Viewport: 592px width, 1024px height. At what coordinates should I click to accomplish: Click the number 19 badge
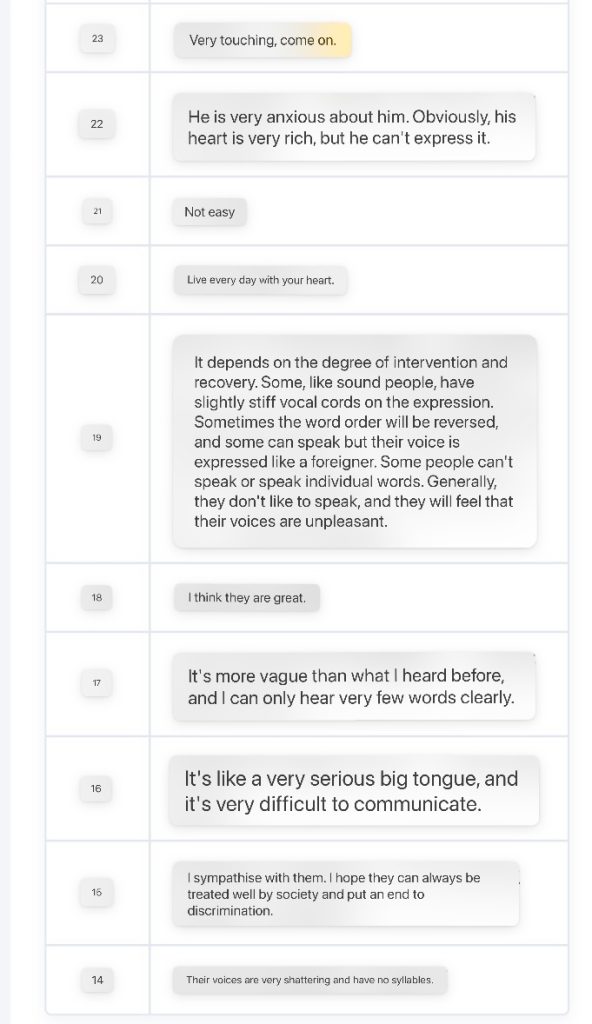97,438
